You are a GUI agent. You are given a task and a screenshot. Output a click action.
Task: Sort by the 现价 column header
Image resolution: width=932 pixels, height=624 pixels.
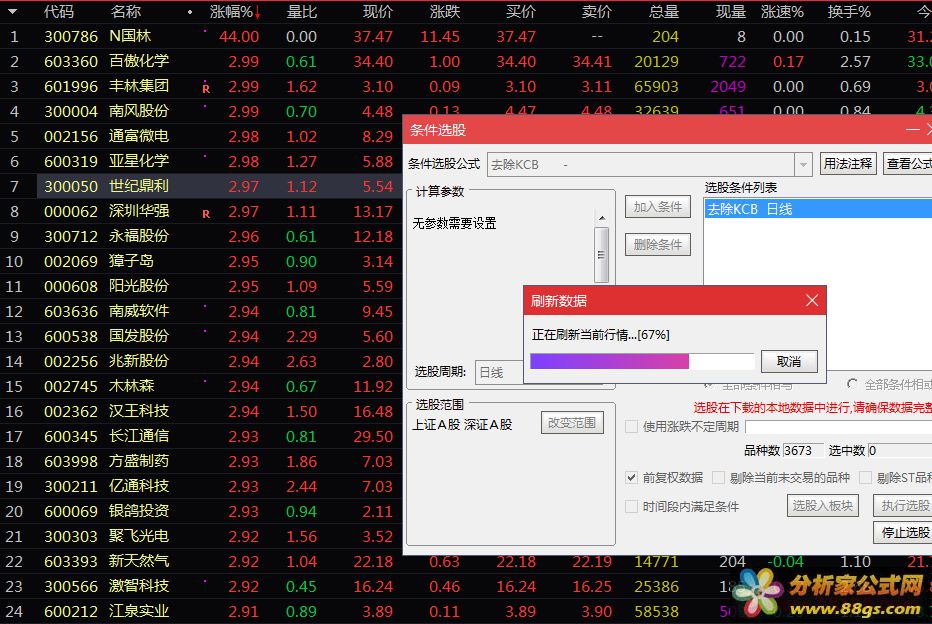pyautogui.click(x=378, y=11)
